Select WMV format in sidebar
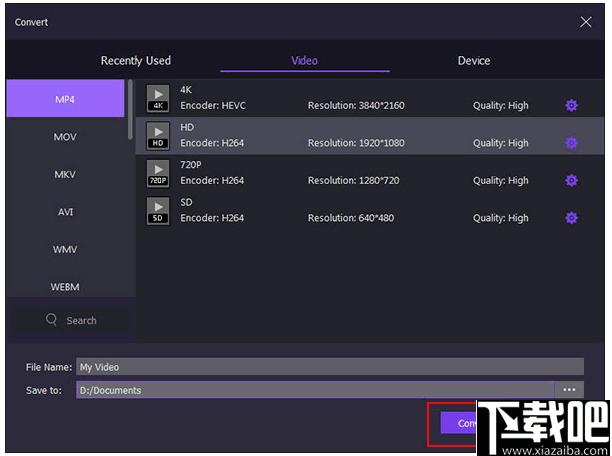 coord(65,249)
